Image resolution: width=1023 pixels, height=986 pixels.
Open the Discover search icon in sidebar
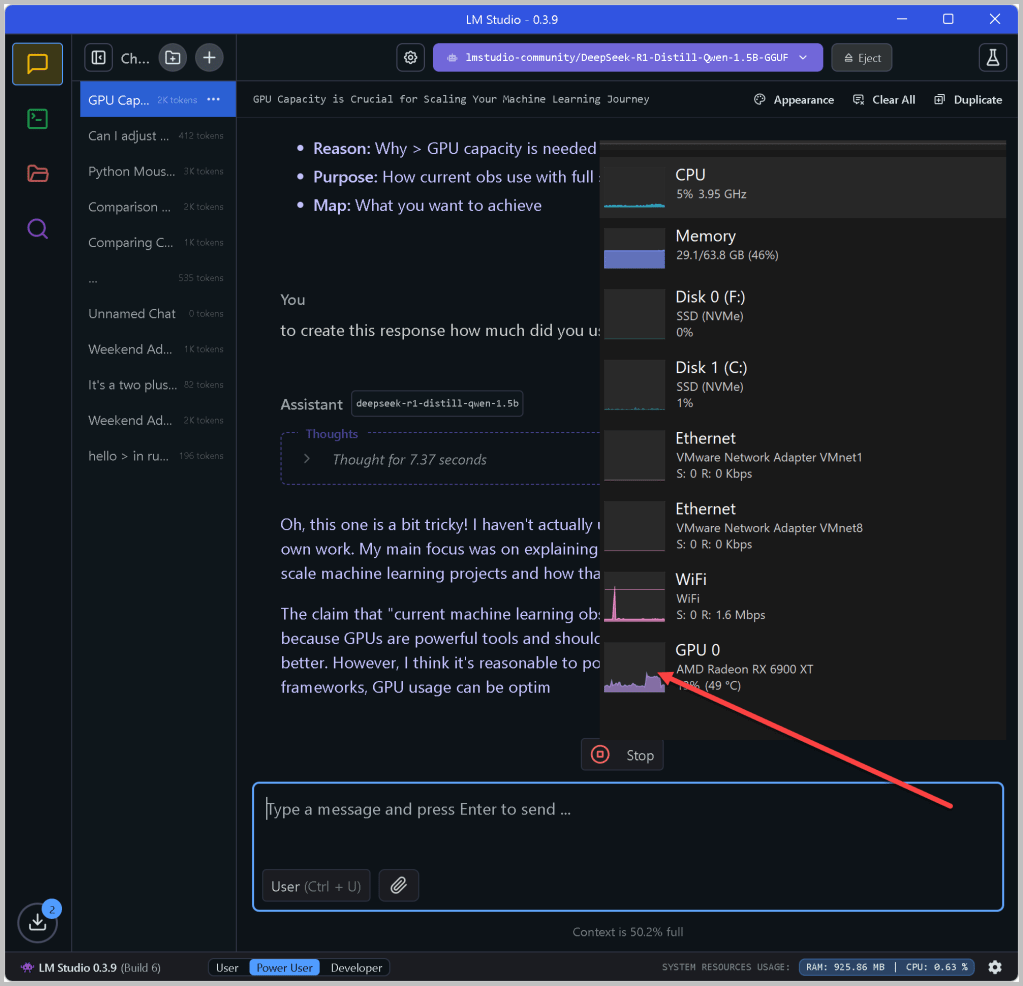[37, 228]
